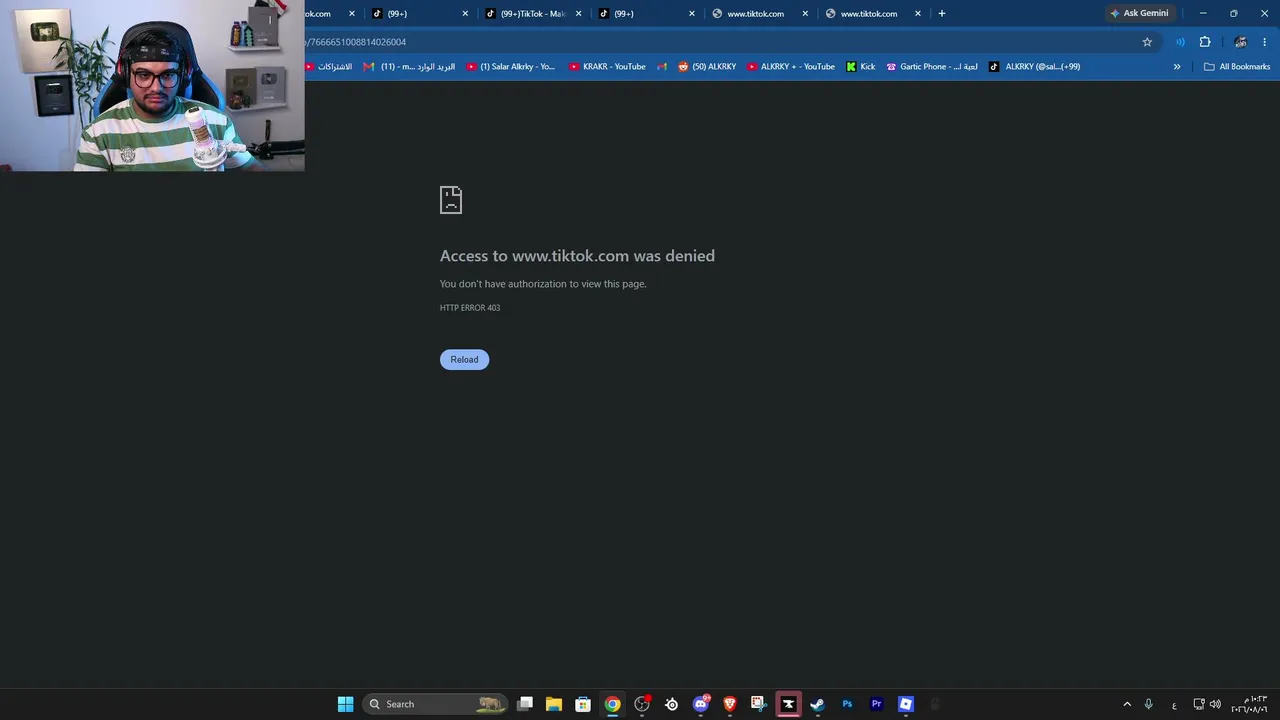Close the "(99+)TikTok - Mak" tab

point(578,13)
